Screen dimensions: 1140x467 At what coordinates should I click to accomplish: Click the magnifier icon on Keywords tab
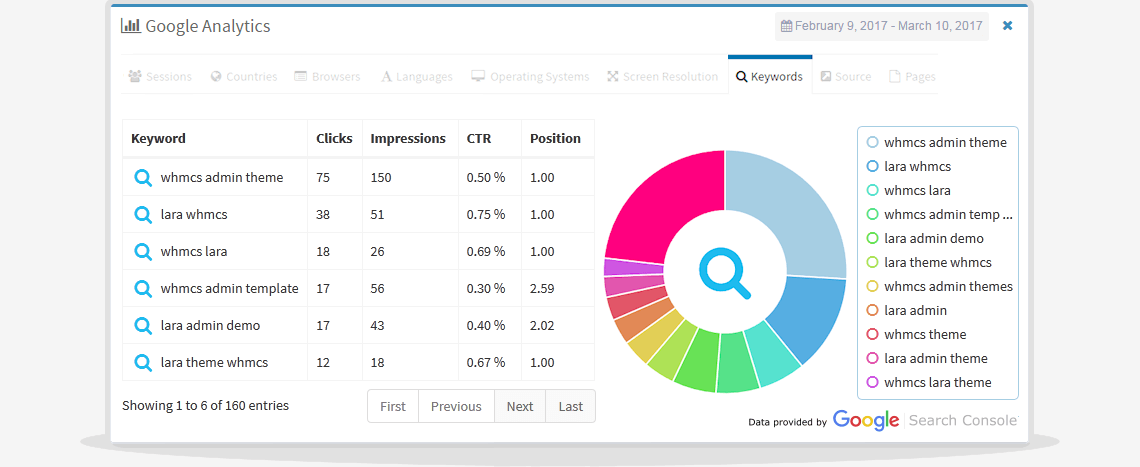(742, 76)
